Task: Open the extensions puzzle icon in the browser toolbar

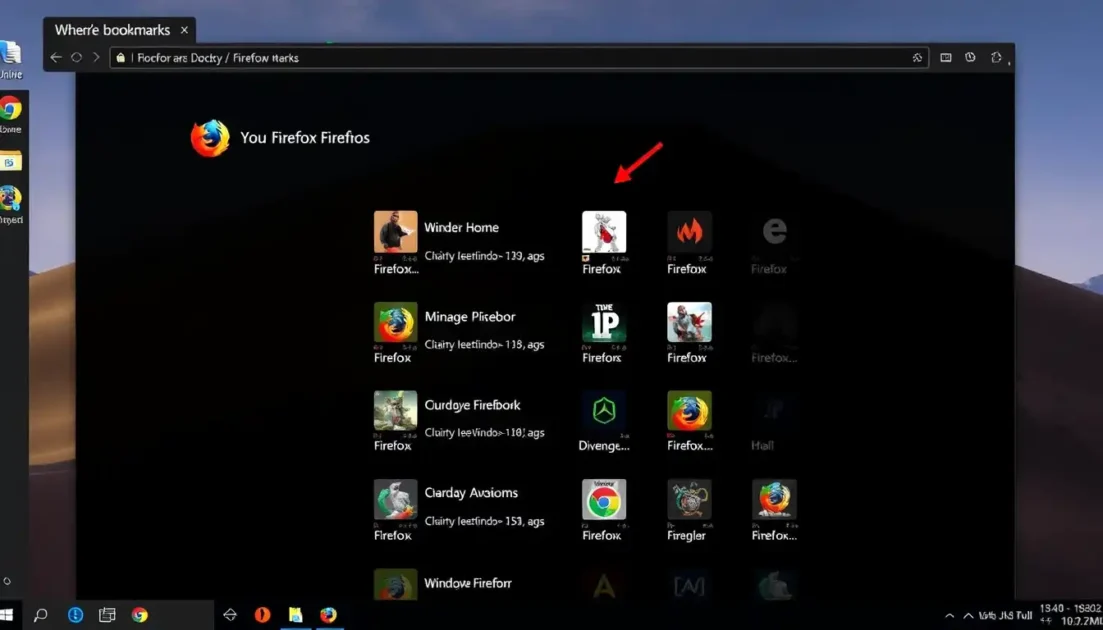Action: pyautogui.click(x=996, y=58)
